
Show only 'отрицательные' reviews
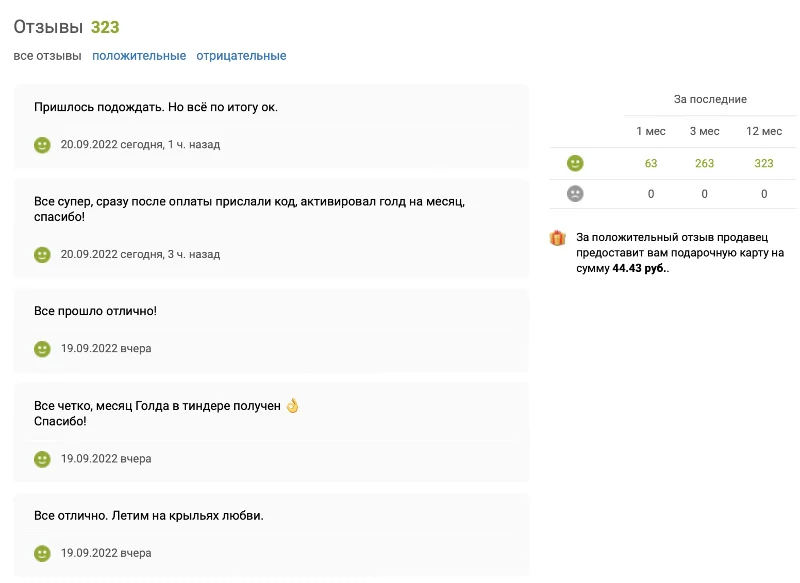(241, 56)
